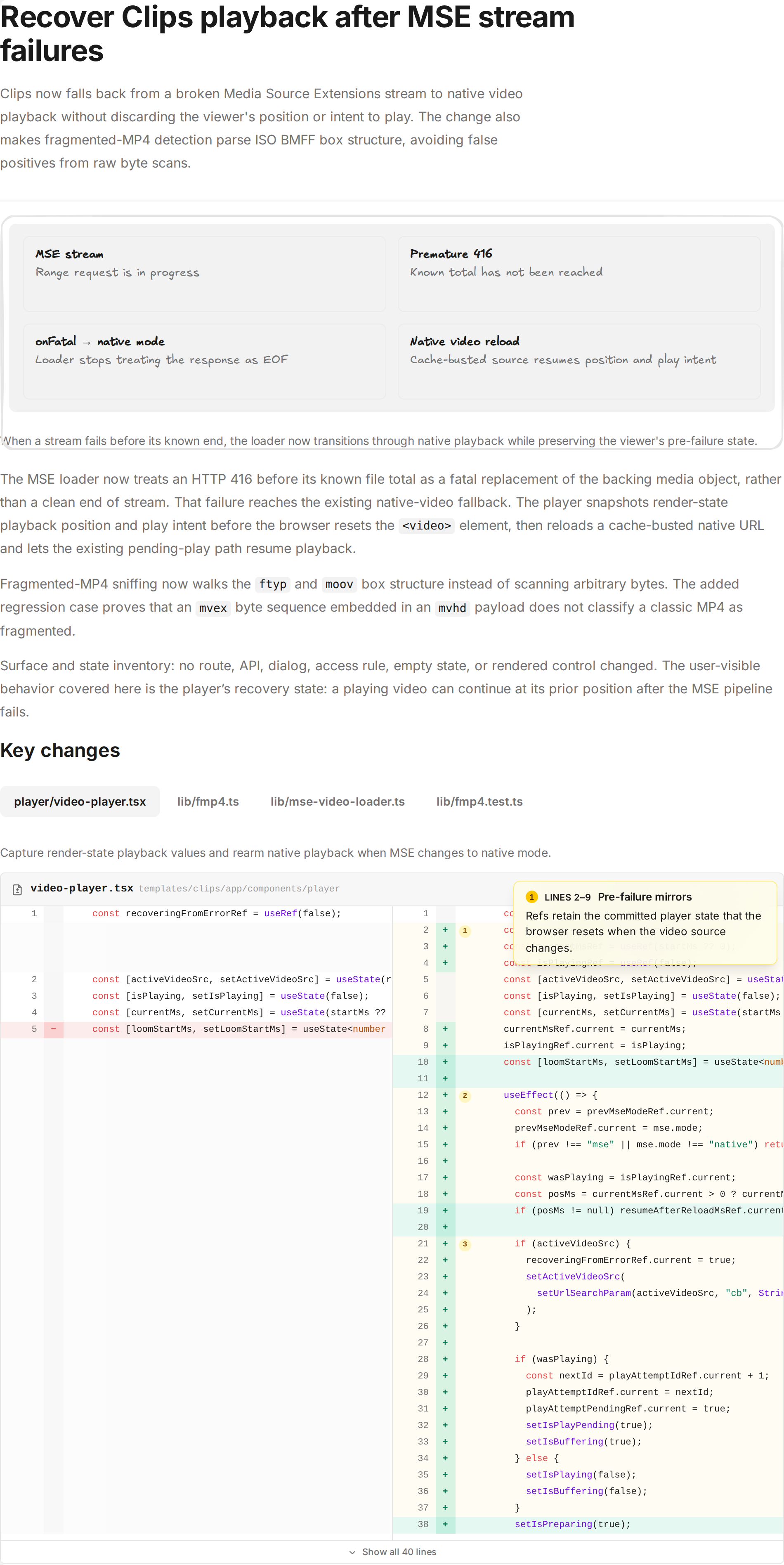This screenshot has height=1565, width=784.
Task: Click the MSE stream diagram card
Action: [205, 274]
